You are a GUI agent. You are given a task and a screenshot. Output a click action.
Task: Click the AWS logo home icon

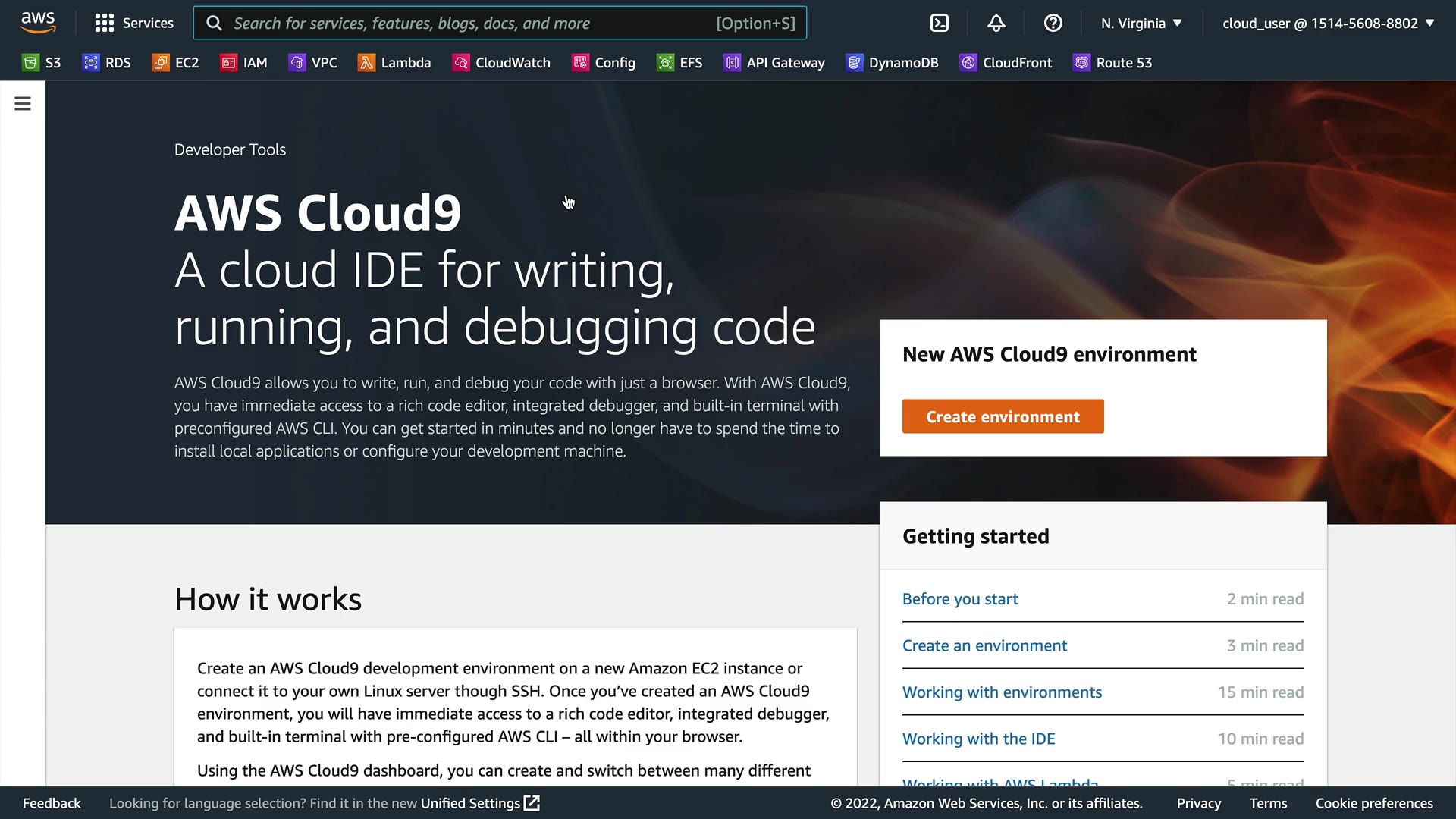click(x=38, y=23)
